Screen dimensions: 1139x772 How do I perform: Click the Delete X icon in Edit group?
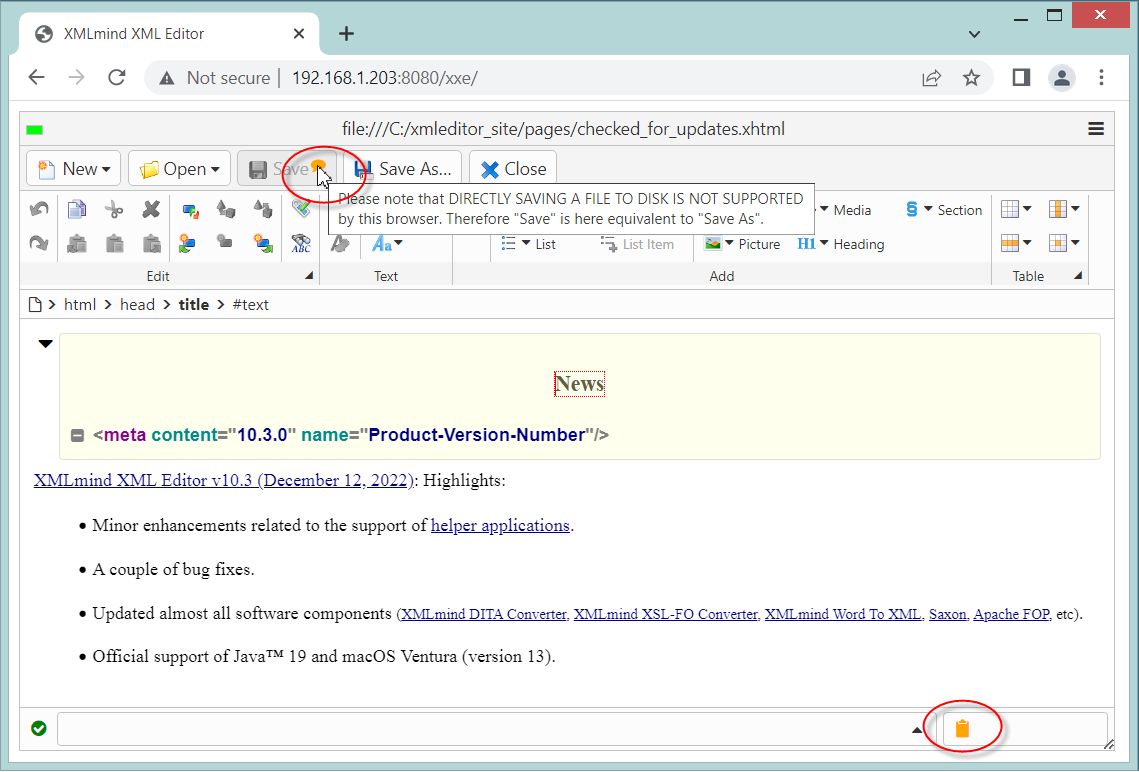pos(151,209)
